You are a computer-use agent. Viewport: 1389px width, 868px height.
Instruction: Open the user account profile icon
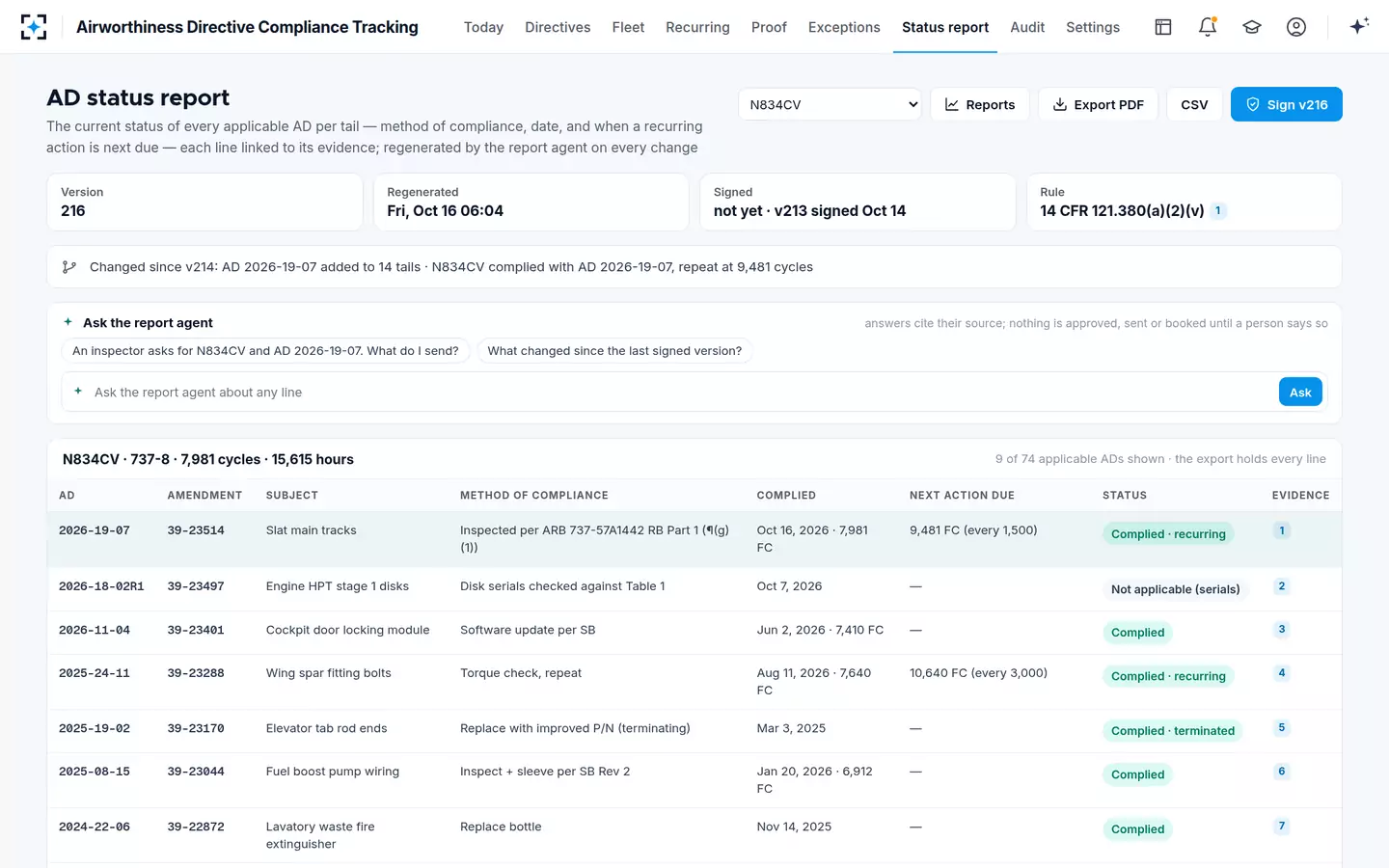pyautogui.click(x=1296, y=27)
